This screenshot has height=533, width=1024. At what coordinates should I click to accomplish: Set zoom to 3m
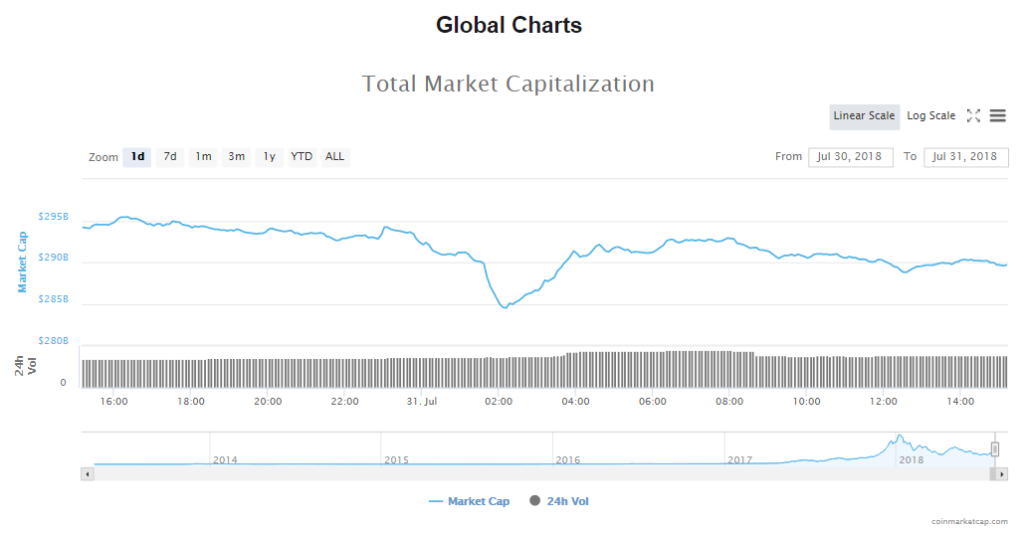coord(236,157)
